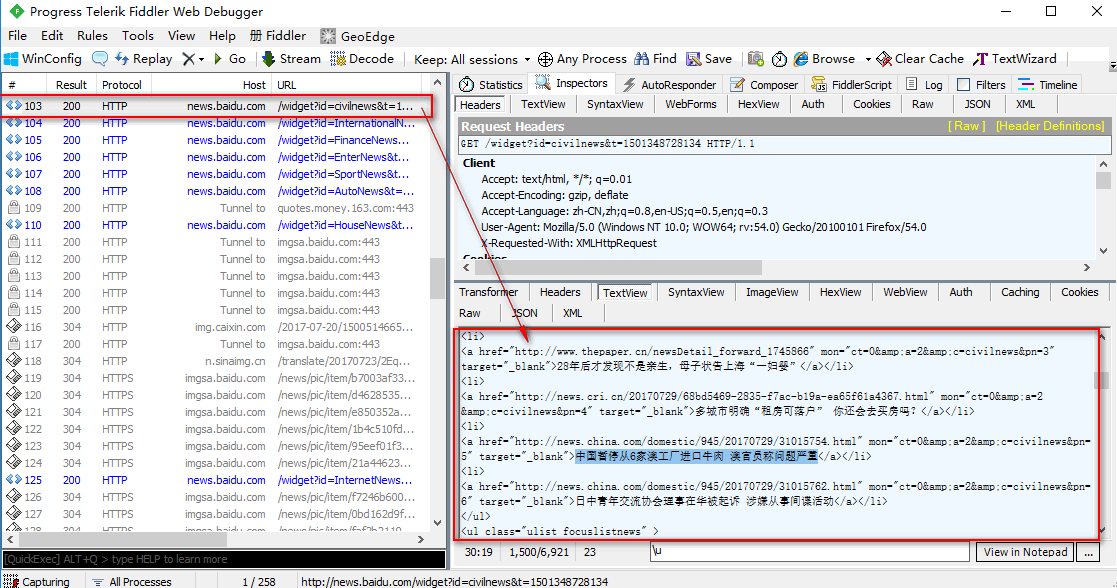
Task: Select session 104 InternationalNews row
Action: pos(214,123)
